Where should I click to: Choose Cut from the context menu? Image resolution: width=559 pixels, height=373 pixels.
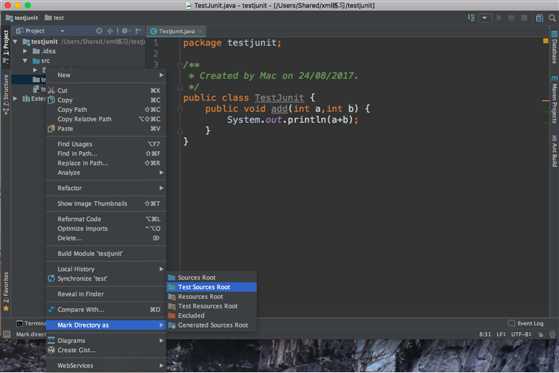coord(107,91)
